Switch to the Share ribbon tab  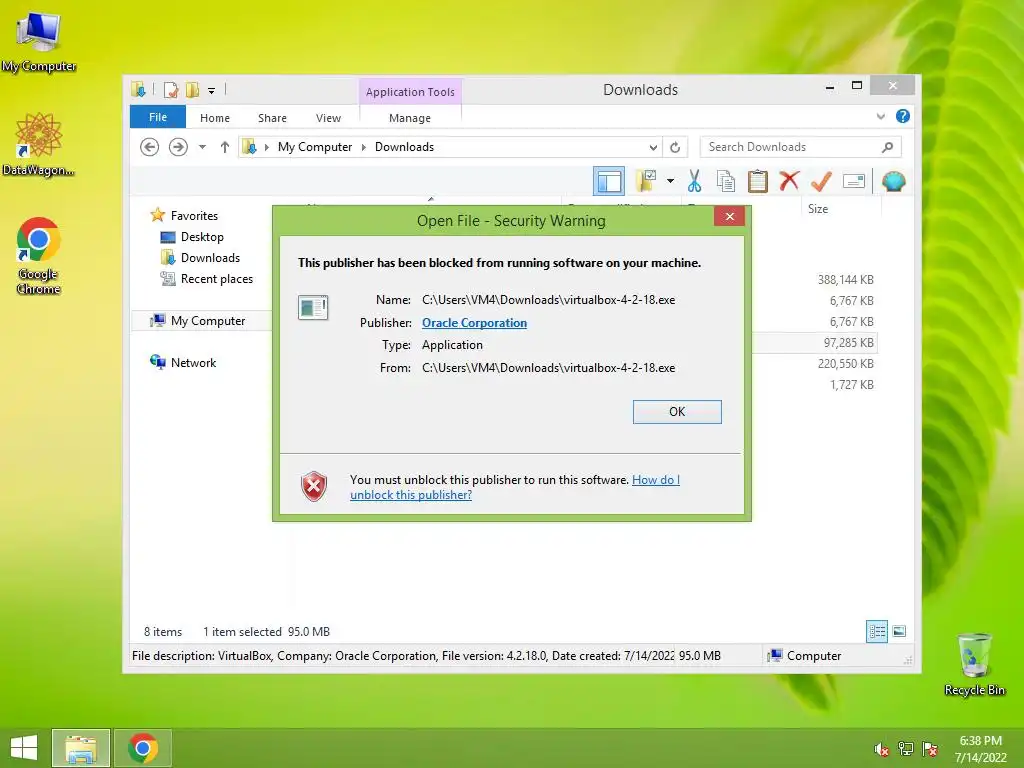[272, 118]
